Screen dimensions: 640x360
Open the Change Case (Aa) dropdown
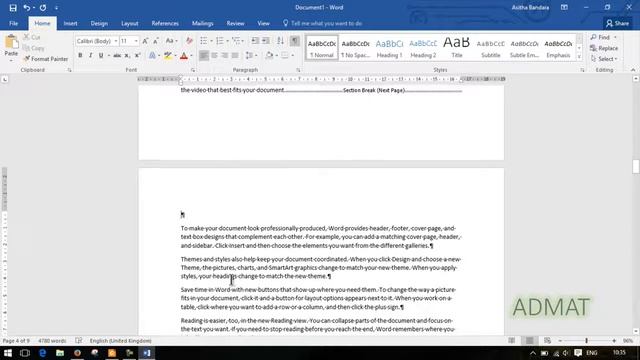[x=171, y=41]
